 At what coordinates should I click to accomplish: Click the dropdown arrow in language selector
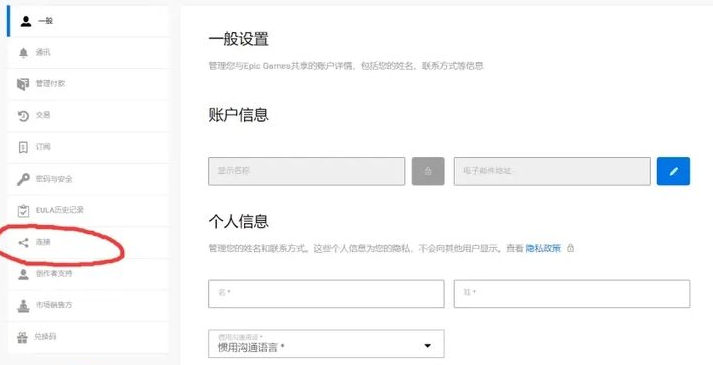tap(427, 346)
